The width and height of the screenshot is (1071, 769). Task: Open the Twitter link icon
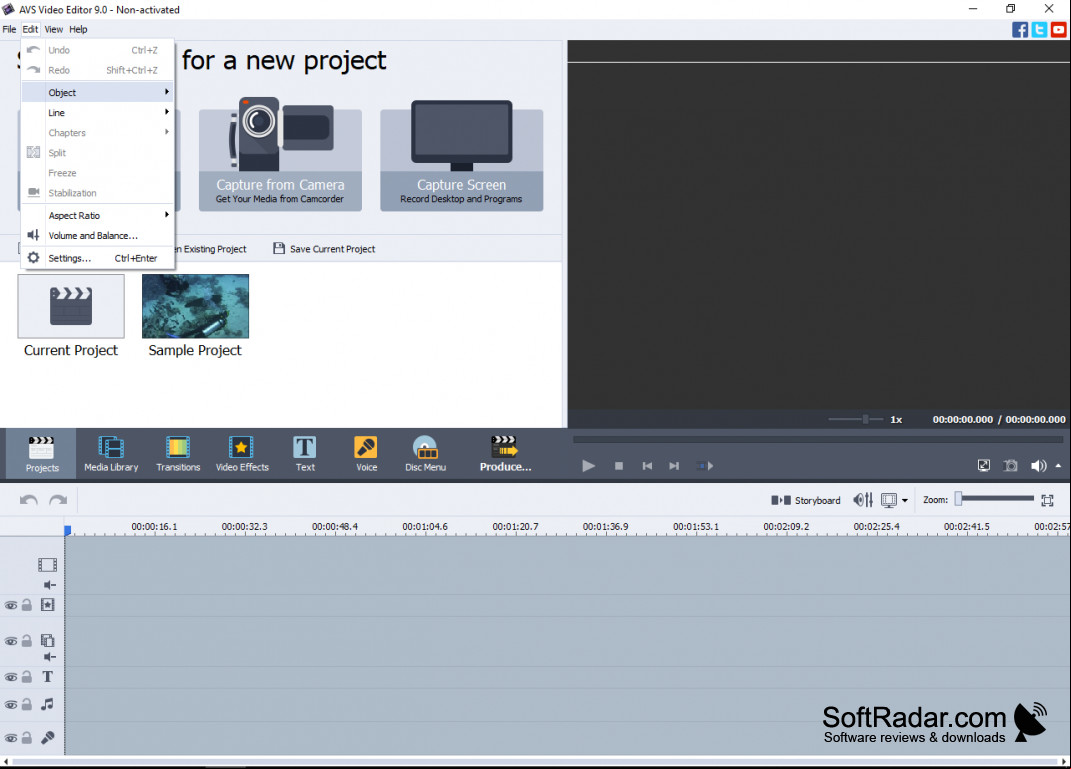coord(1039,29)
